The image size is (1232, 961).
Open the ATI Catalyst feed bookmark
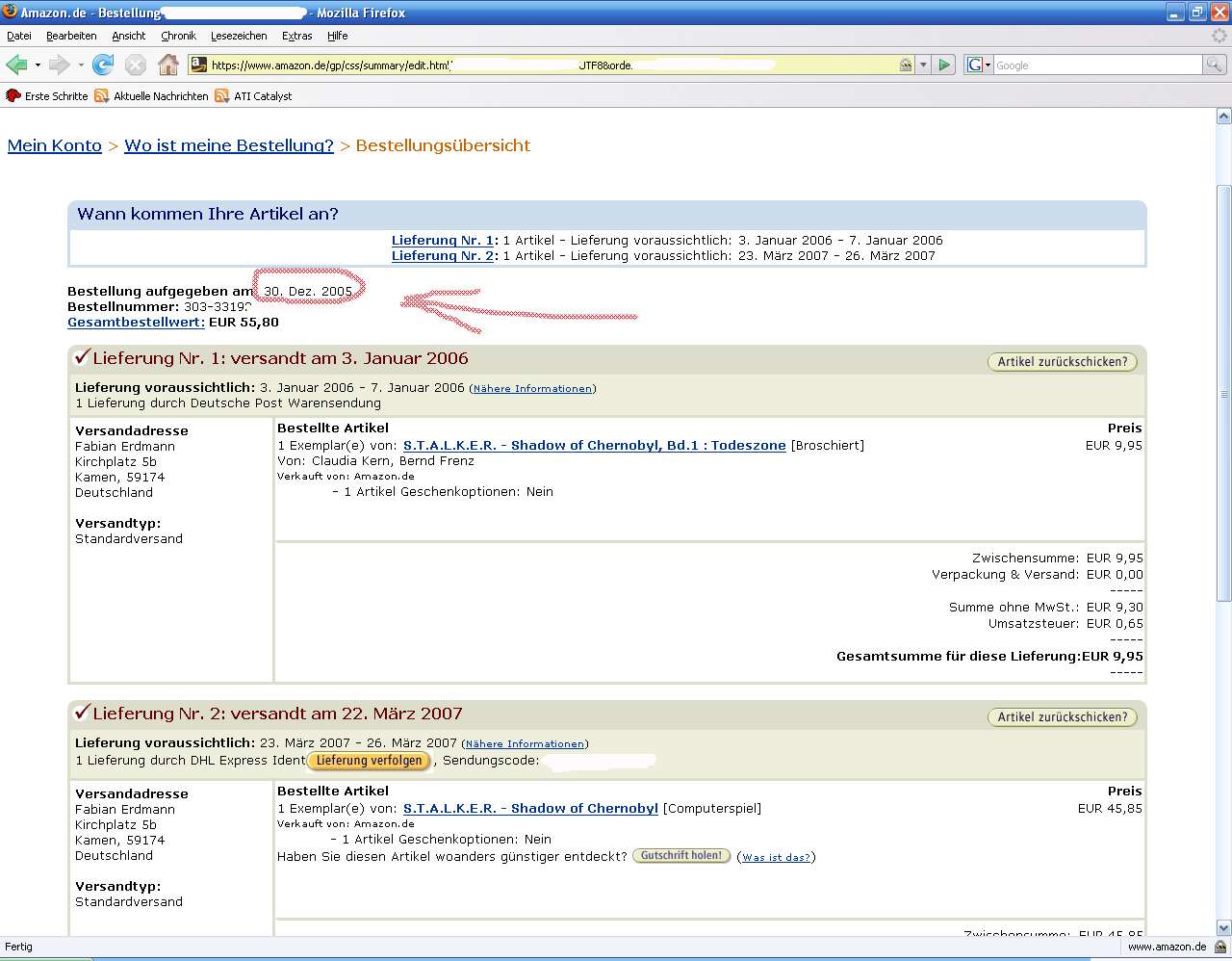click(253, 96)
